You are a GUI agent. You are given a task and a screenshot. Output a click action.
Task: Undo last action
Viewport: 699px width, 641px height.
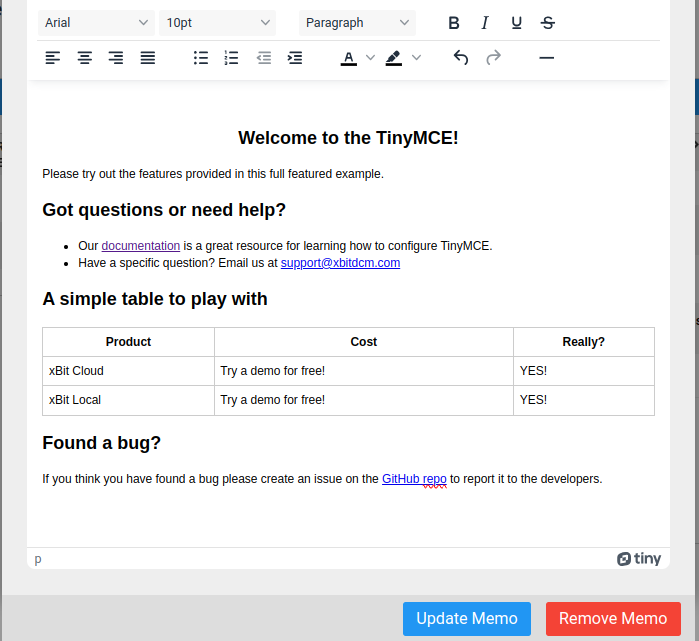[461, 58]
